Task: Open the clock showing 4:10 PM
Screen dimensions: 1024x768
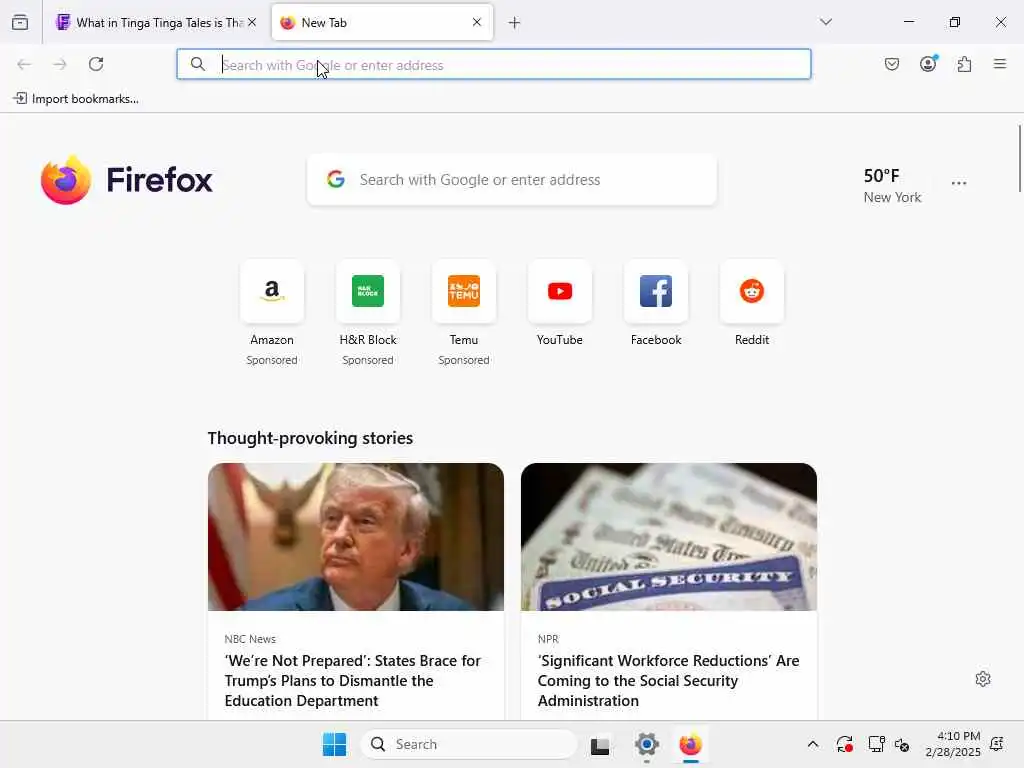Action: click(x=953, y=744)
